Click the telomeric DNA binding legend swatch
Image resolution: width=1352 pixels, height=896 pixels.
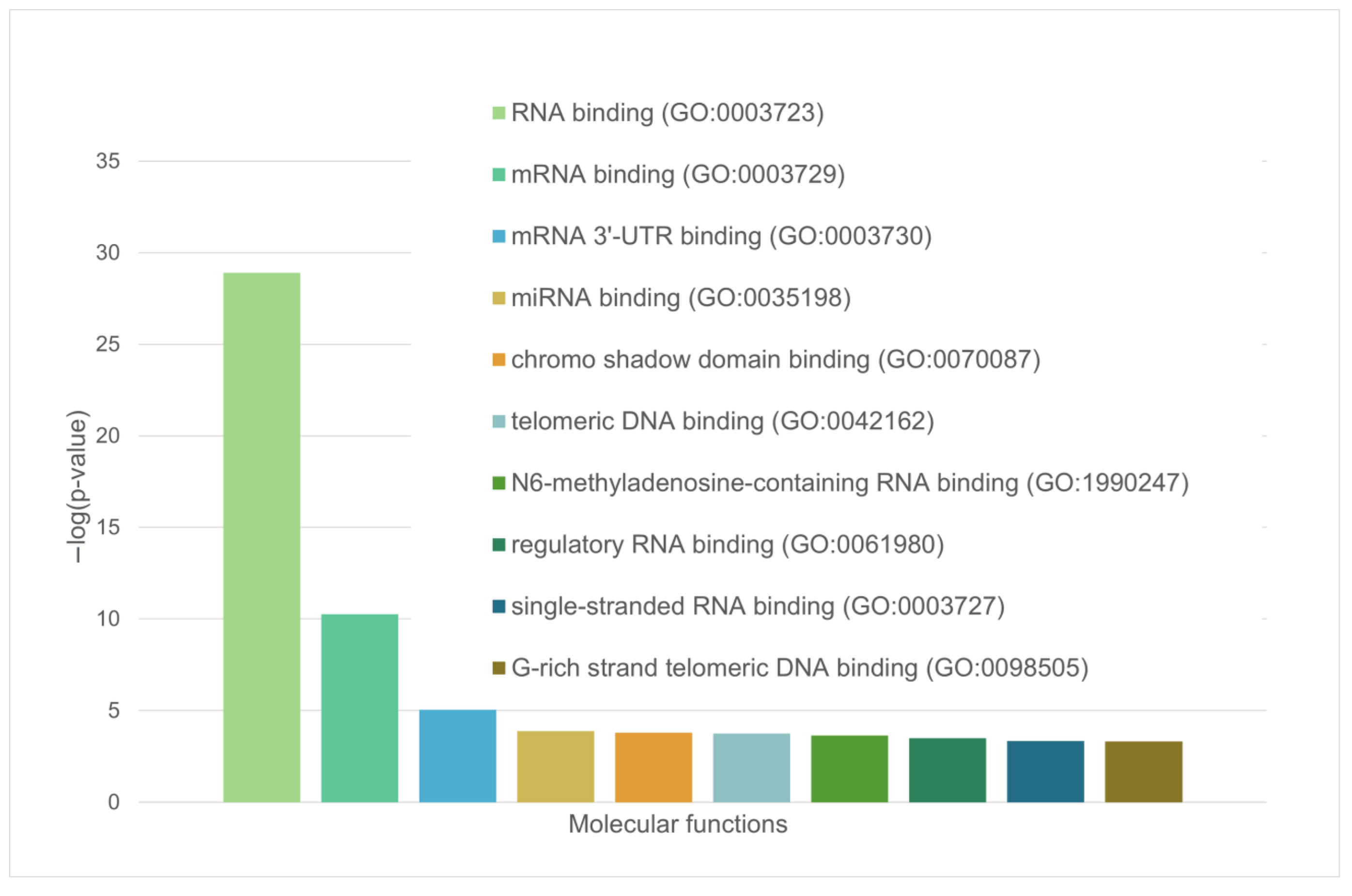[498, 422]
